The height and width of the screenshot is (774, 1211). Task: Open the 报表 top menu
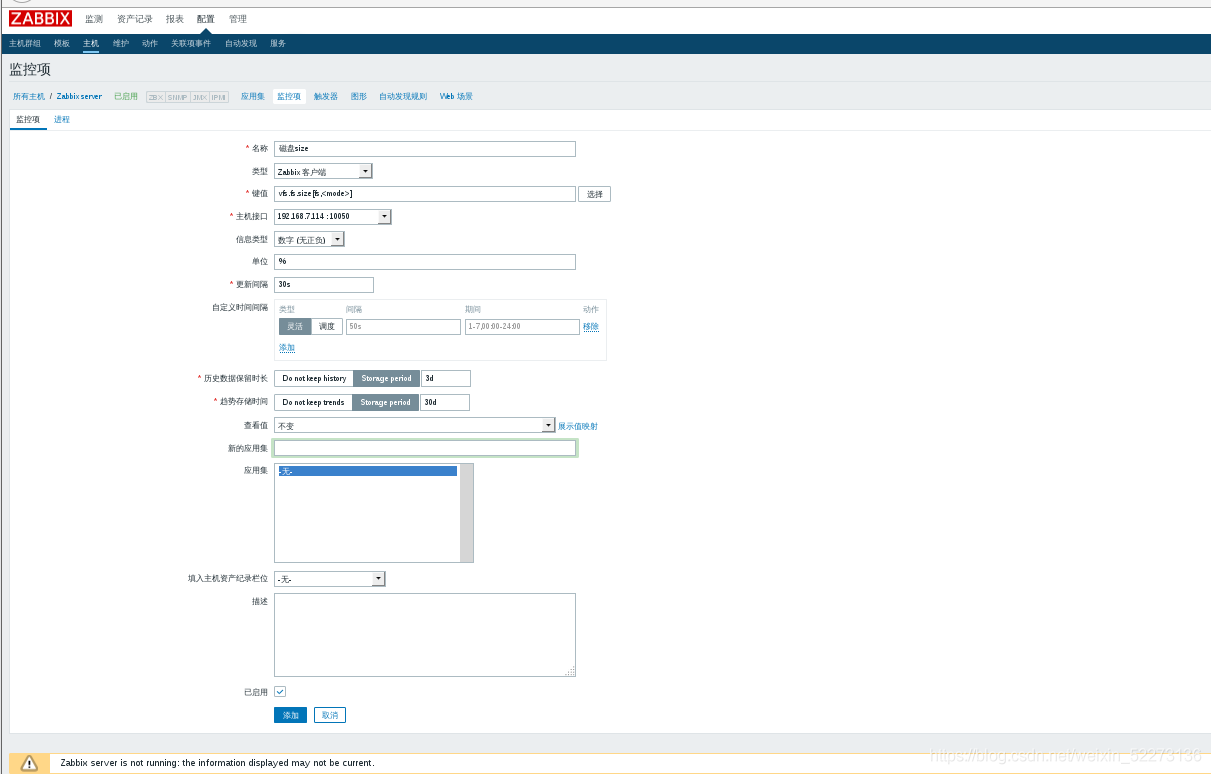[175, 19]
